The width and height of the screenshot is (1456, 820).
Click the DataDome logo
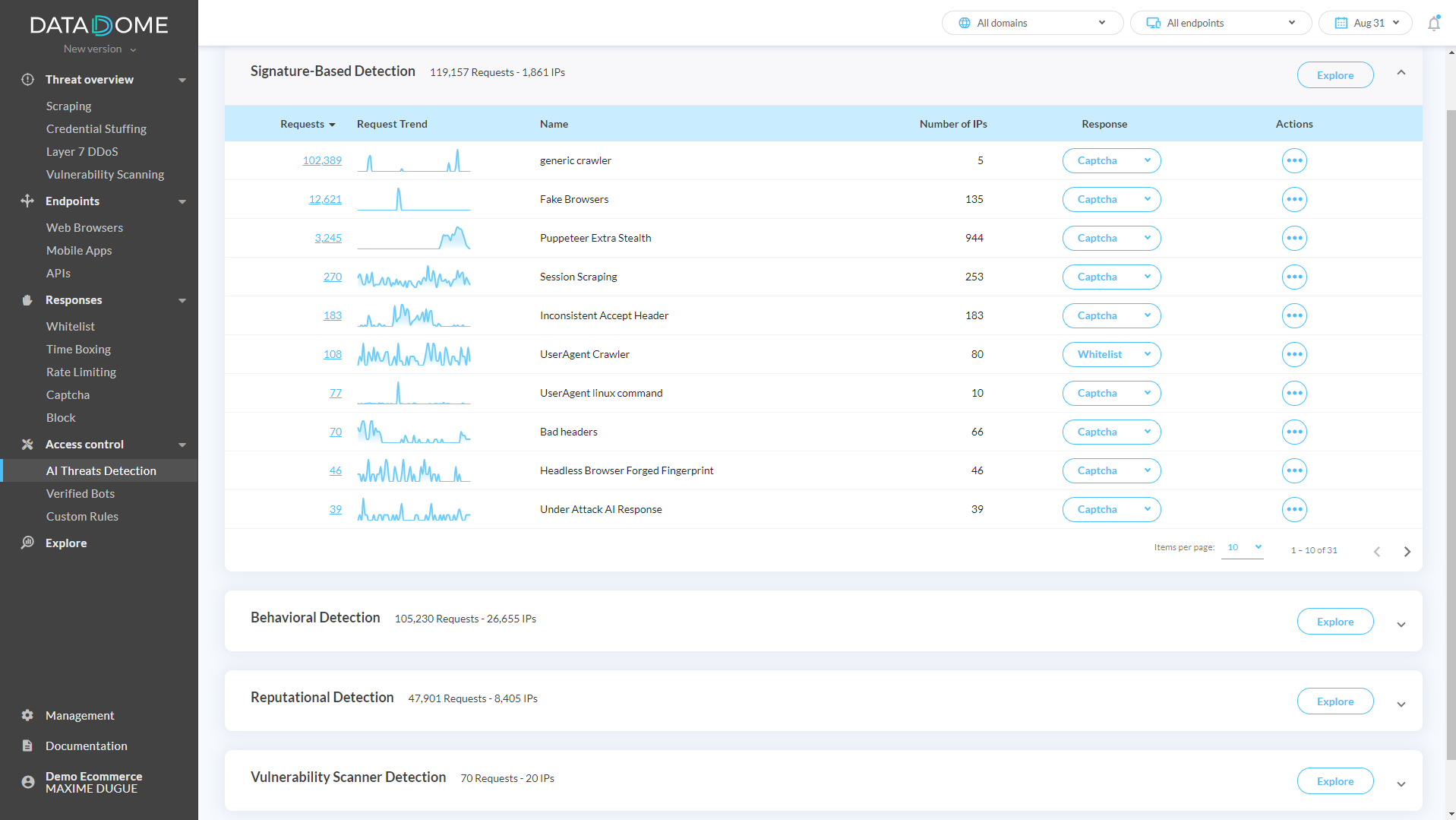click(x=99, y=25)
